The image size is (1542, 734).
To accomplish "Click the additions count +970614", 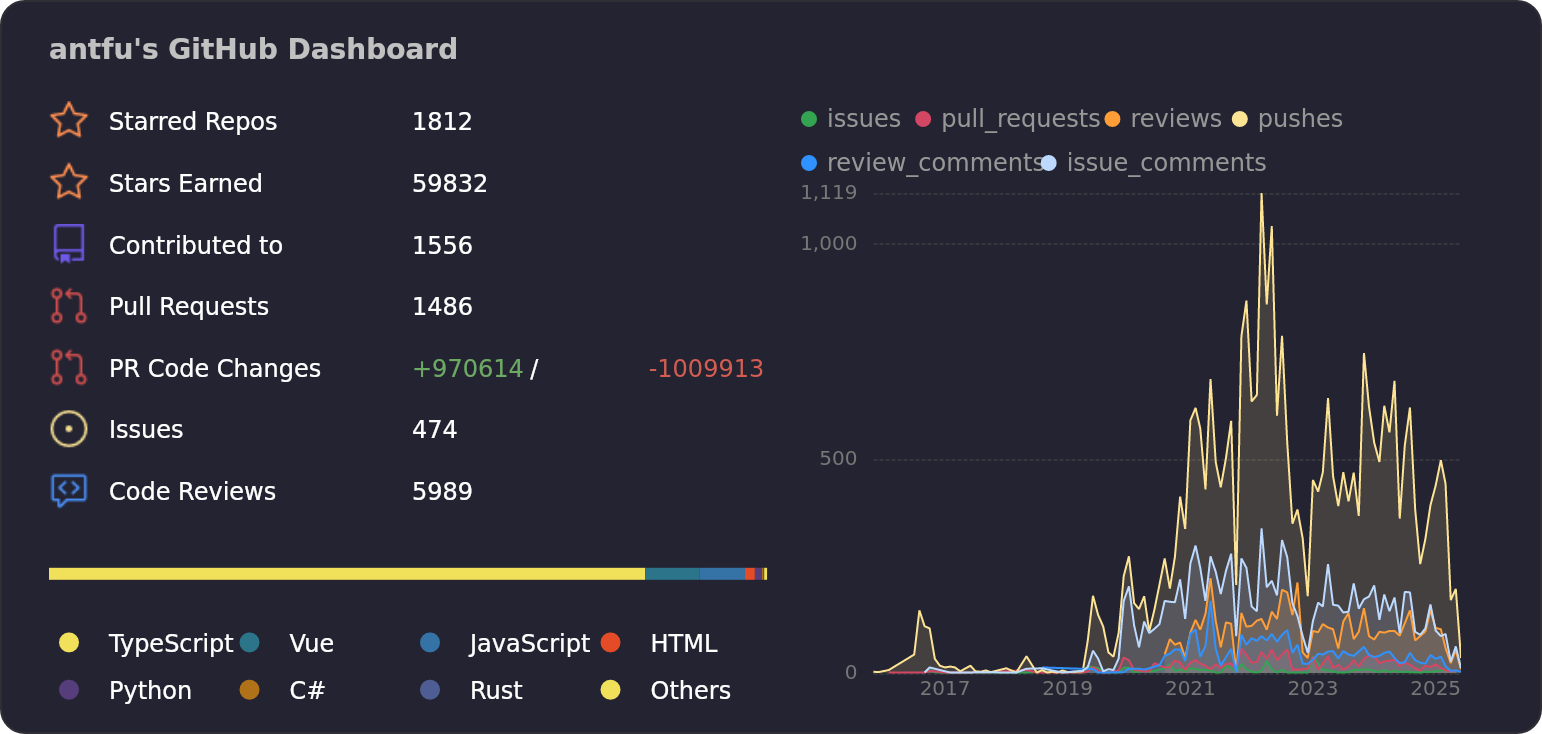I will [468, 369].
